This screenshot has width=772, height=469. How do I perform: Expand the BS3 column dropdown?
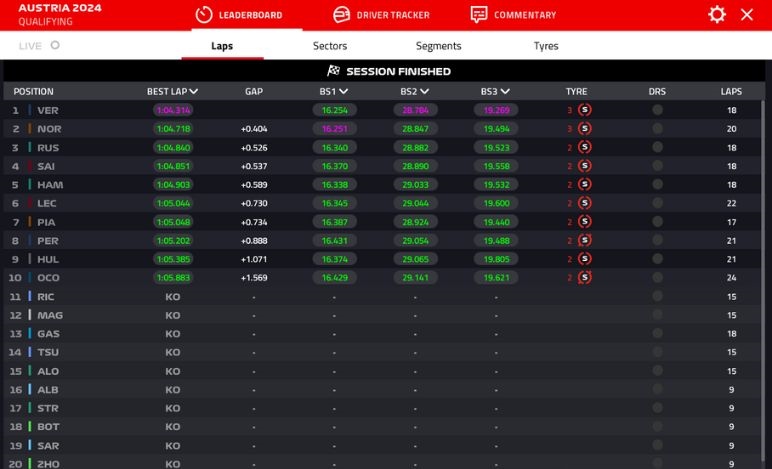(x=505, y=92)
